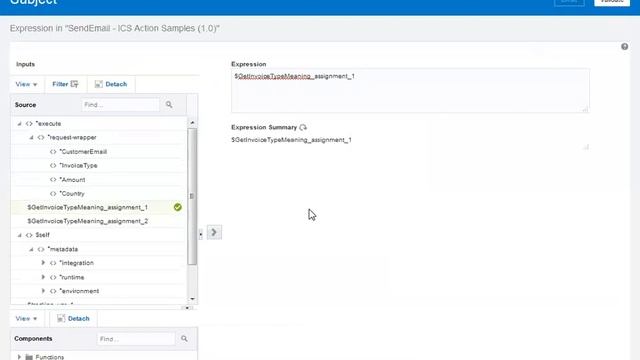
Task: Click the Filter icon in Inputs toolbar
Action: [x=74, y=84]
